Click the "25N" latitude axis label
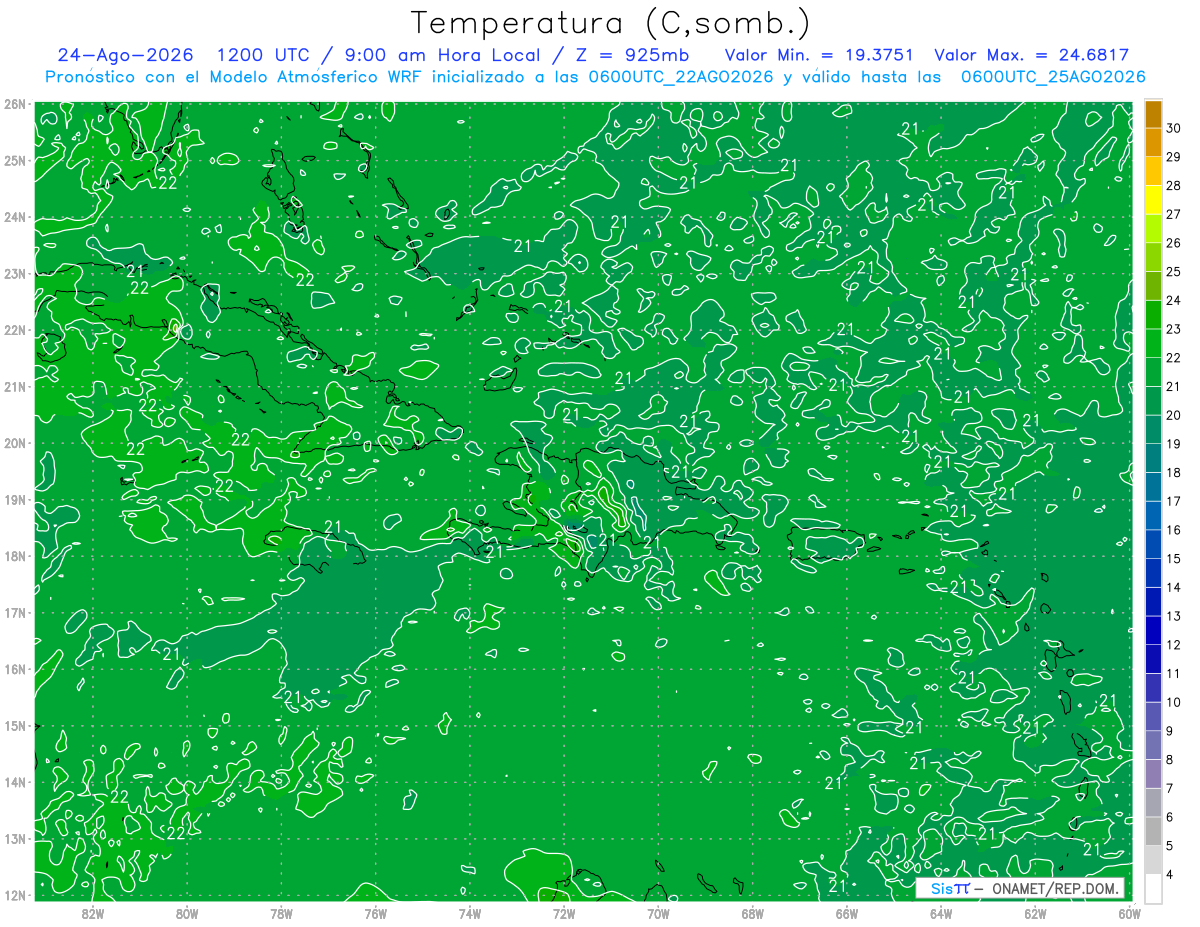Image resolution: width=1200 pixels, height=927 pixels. (x=15, y=160)
